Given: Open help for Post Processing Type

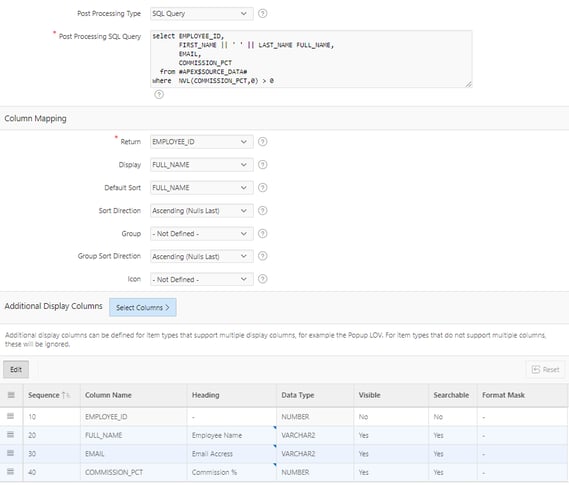Looking at the screenshot, I should [262, 13].
